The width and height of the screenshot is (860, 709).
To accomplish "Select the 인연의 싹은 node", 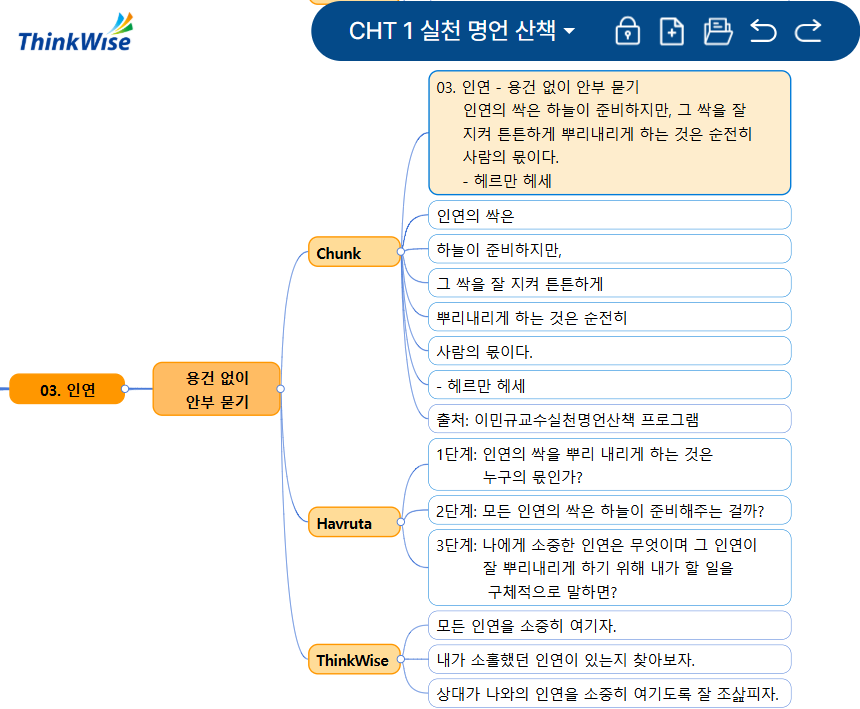I will click(x=610, y=214).
